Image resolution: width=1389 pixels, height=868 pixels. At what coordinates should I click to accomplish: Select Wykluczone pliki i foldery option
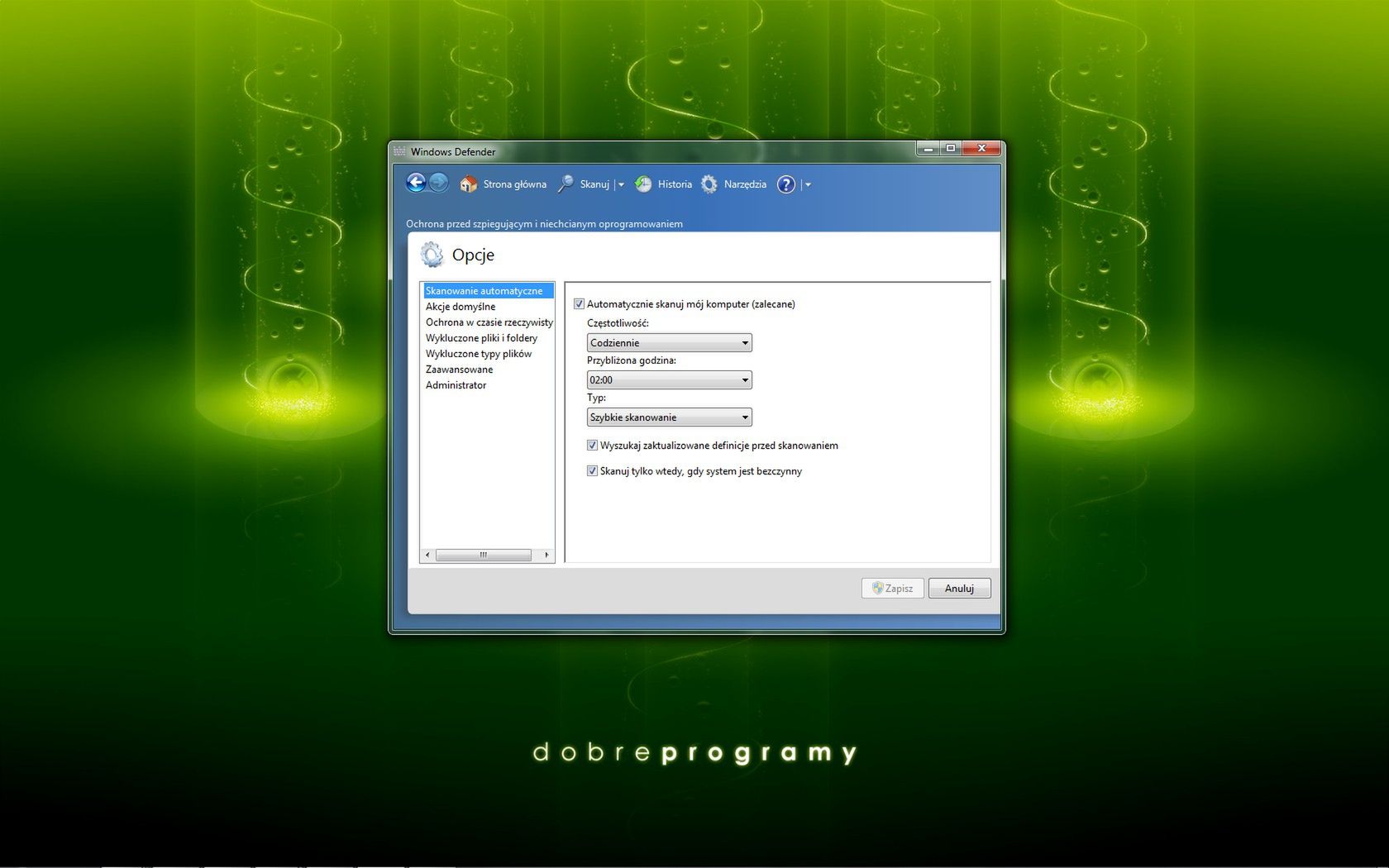pos(488,338)
